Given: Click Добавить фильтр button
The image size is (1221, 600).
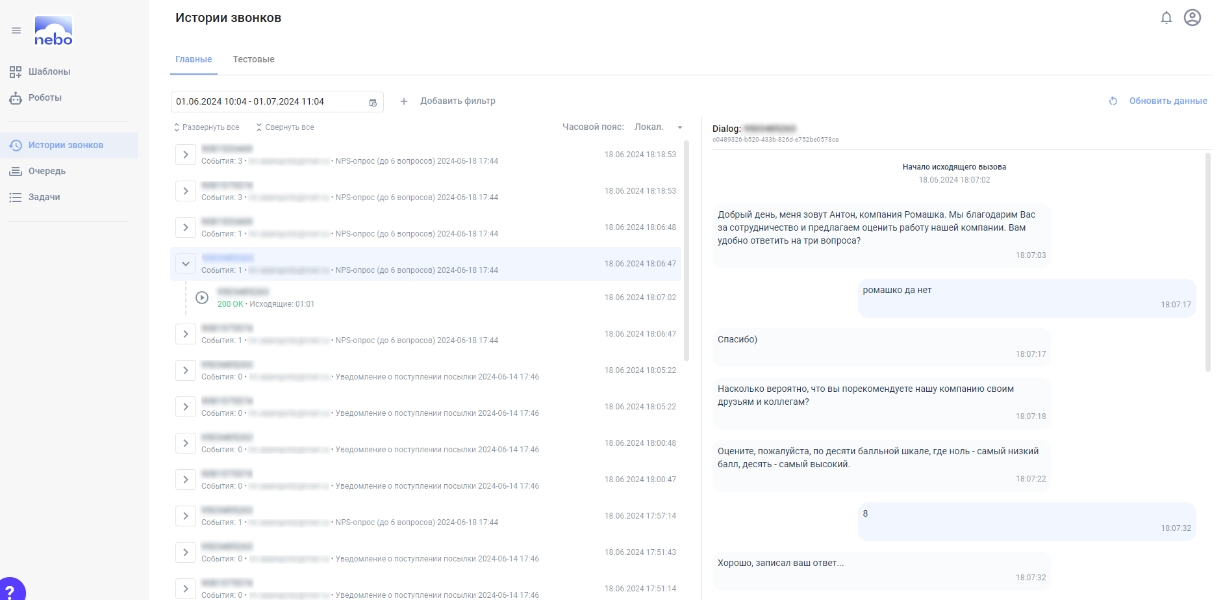Looking at the screenshot, I should click(x=448, y=101).
